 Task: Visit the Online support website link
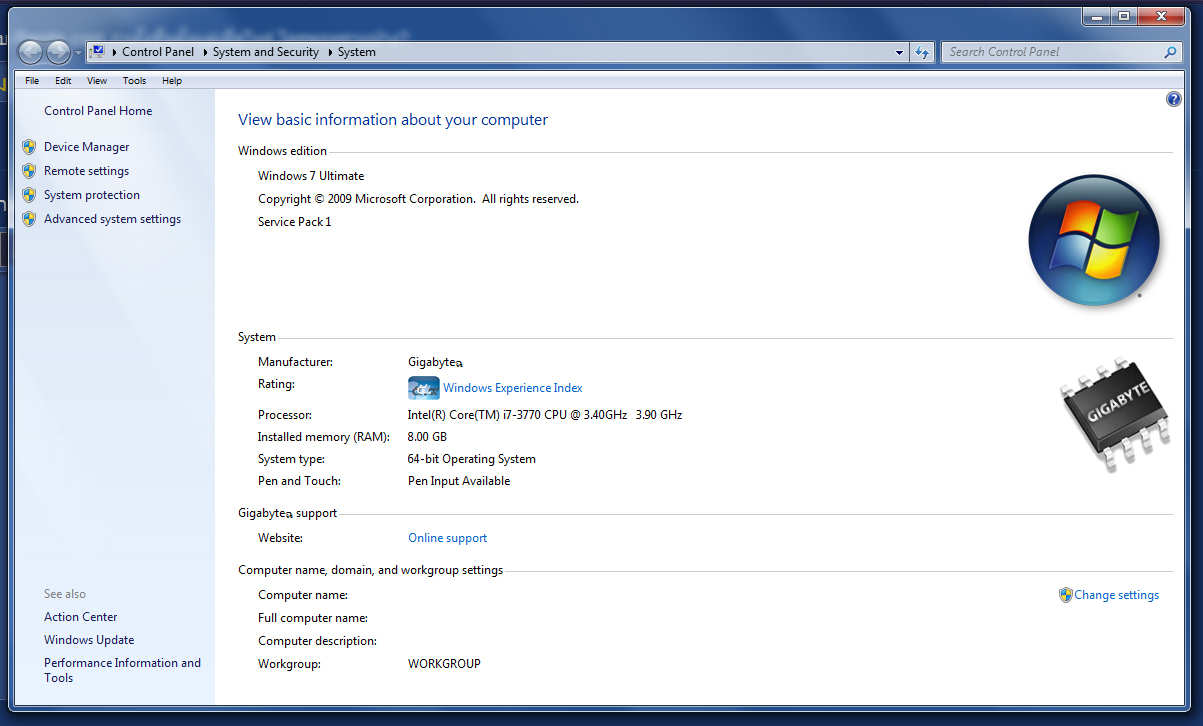(x=448, y=538)
